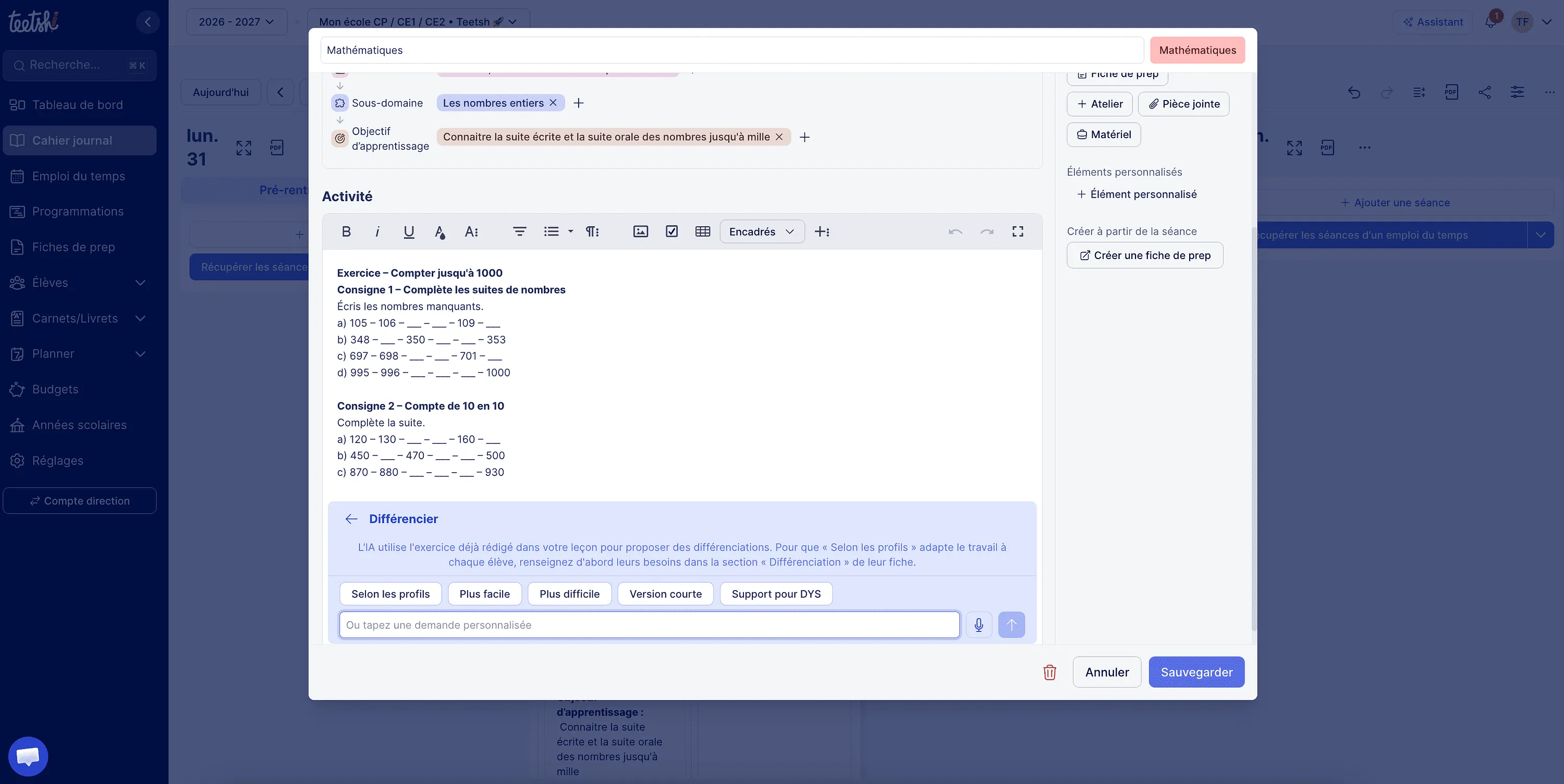Add another Sous-domaine with plus icon
Image resolution: width=1564 pixels, height=784 pixels.
click(x=579, y=103)
